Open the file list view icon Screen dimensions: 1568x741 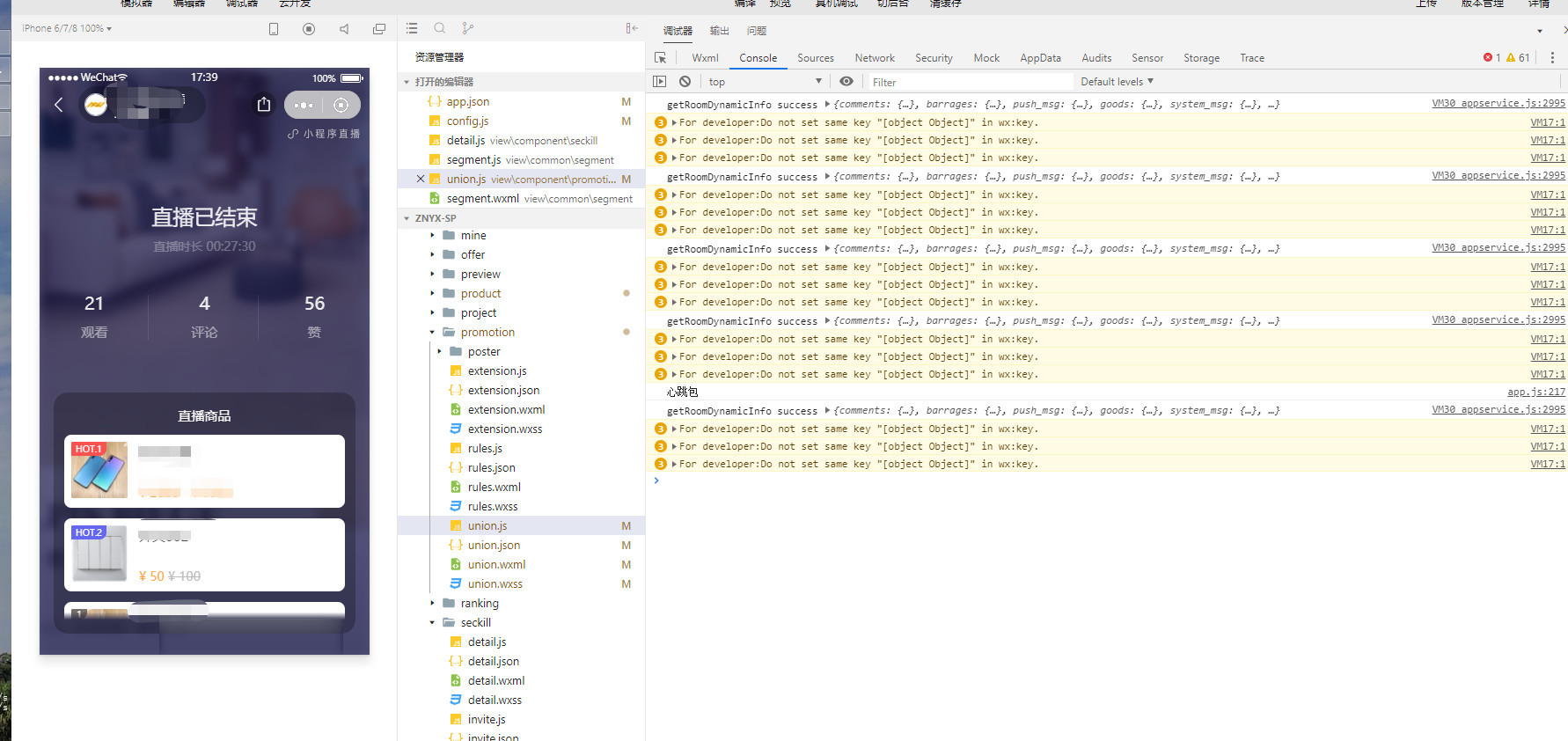click(x=412, y=28)
